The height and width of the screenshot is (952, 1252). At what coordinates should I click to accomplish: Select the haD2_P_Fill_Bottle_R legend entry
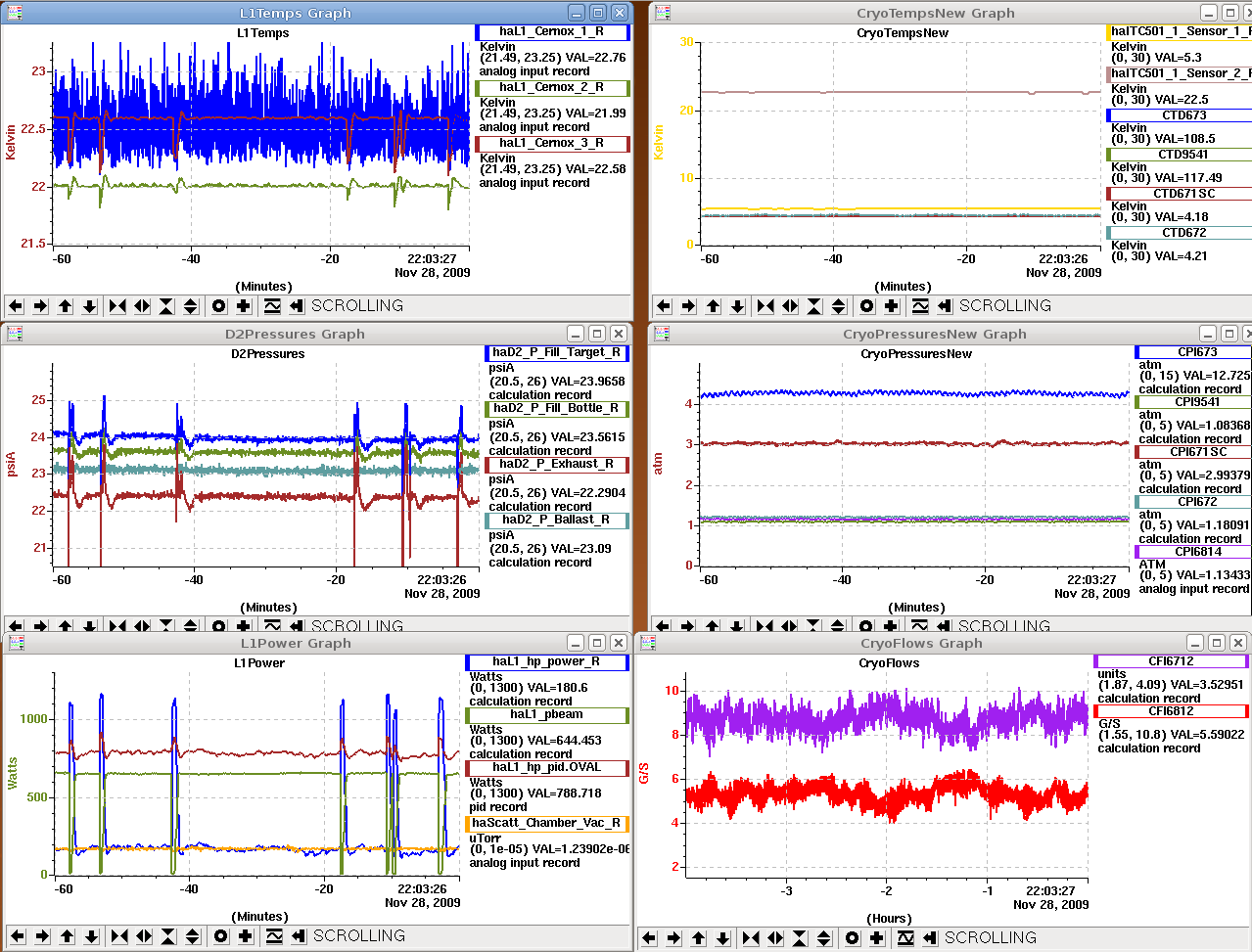(557, 409)
